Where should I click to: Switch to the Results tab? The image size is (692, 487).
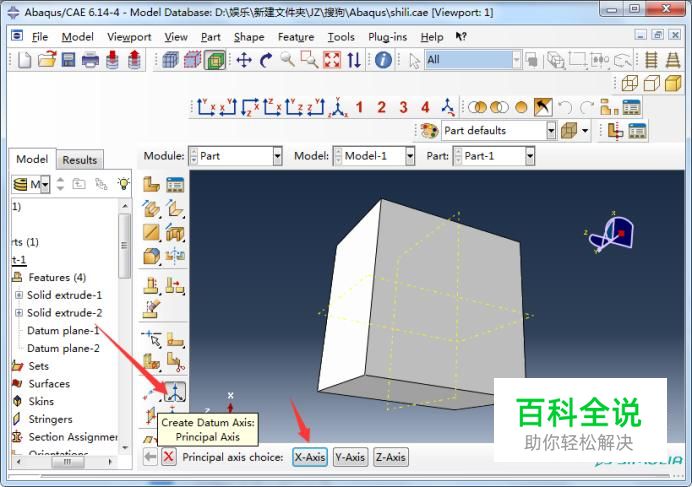coord(79,160)
